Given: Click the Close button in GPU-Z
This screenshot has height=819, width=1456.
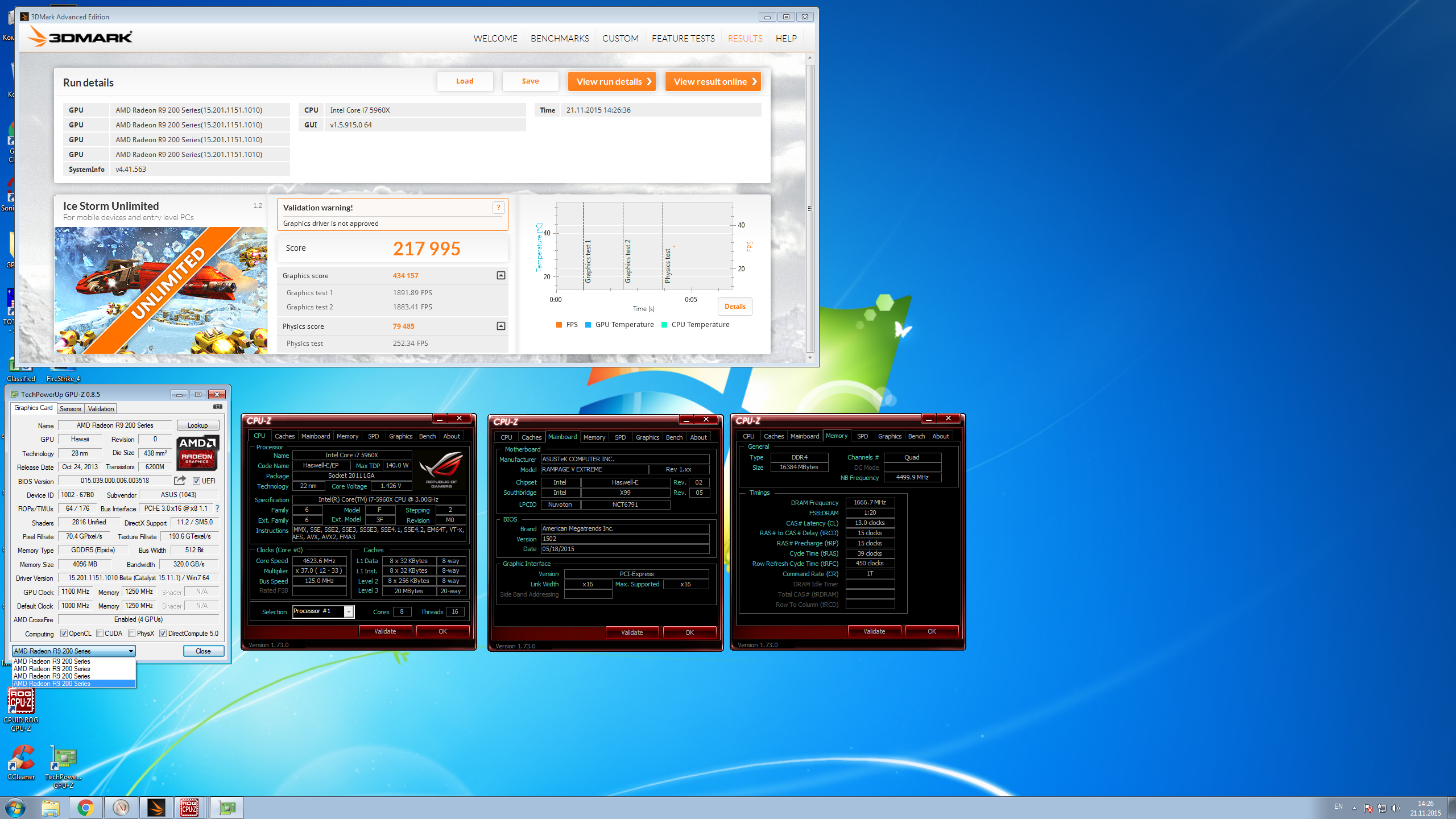Looking at the screenshot, I should pos(203,651).
